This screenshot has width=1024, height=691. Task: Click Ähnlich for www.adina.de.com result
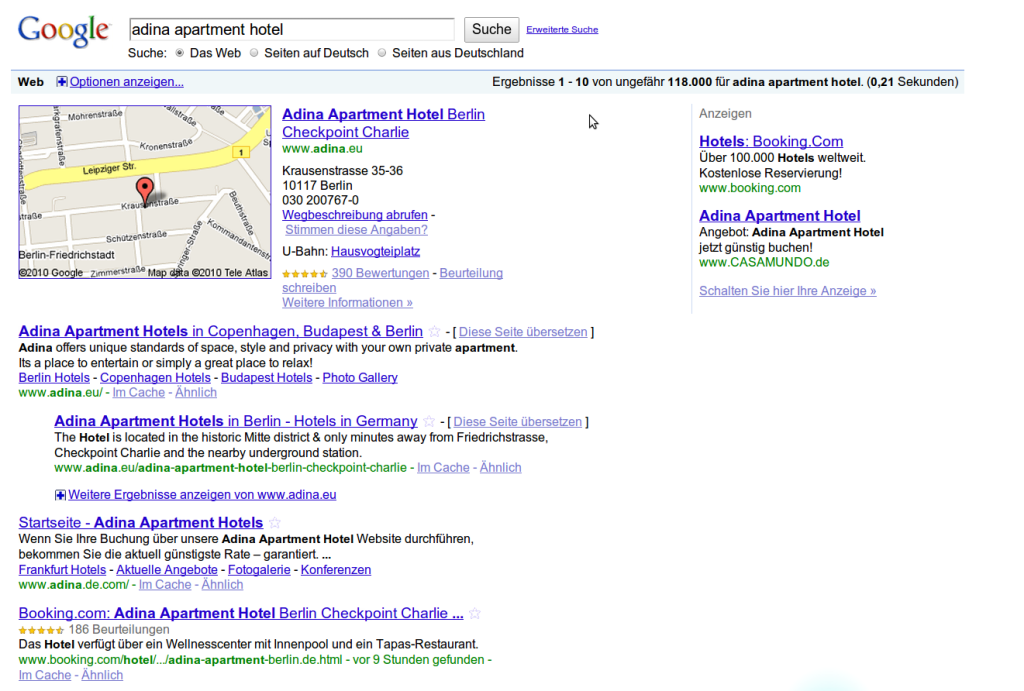tap(222, 585)
